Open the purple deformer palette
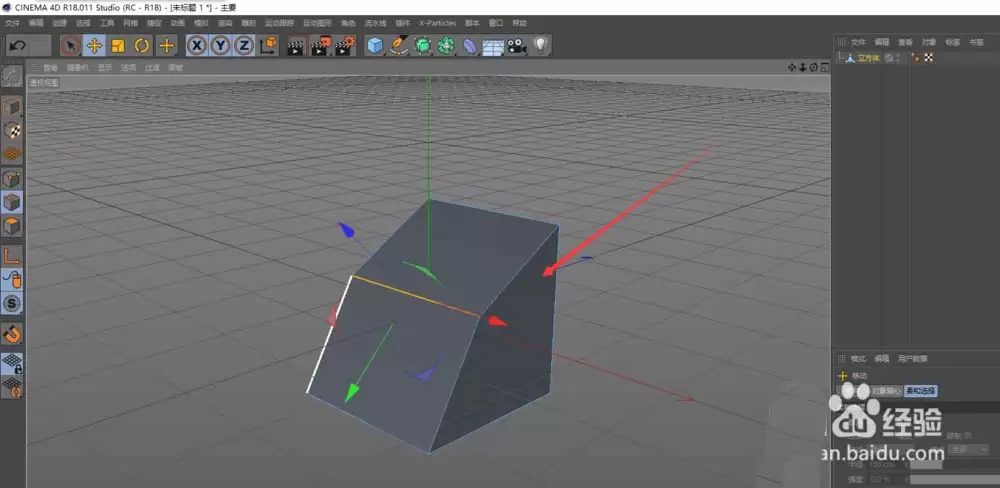The width and height of the screenshot is (1000, 488). 469,46
